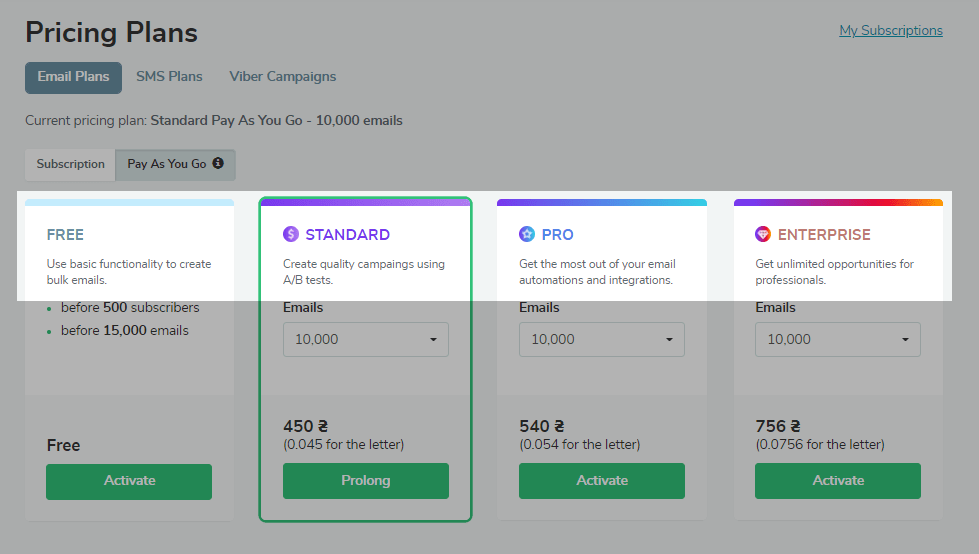
Task: Click the Pay As You Go info icon
Action: [x=218, y=163]
